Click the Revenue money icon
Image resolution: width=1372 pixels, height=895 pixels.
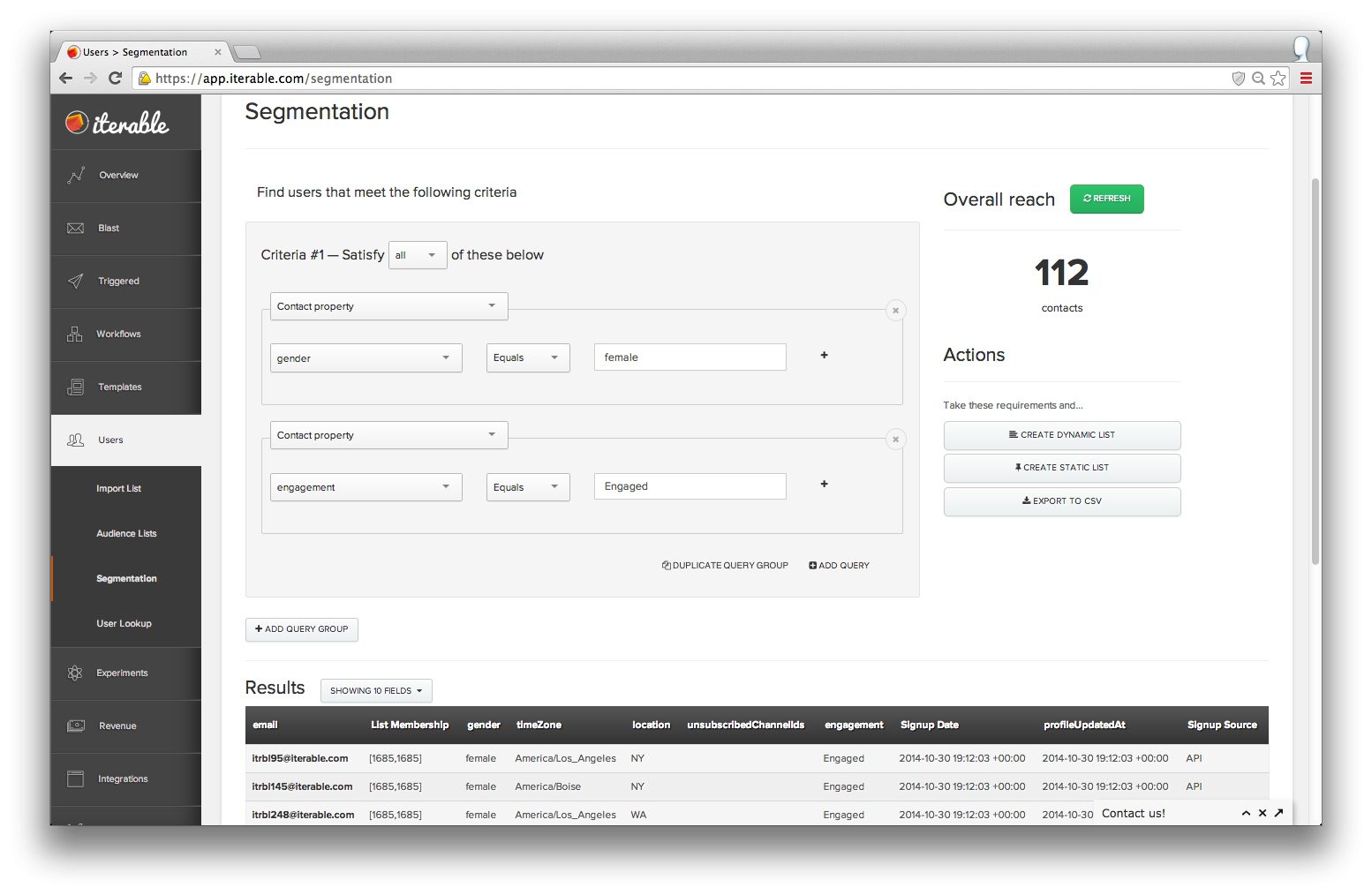click(76, 726)
